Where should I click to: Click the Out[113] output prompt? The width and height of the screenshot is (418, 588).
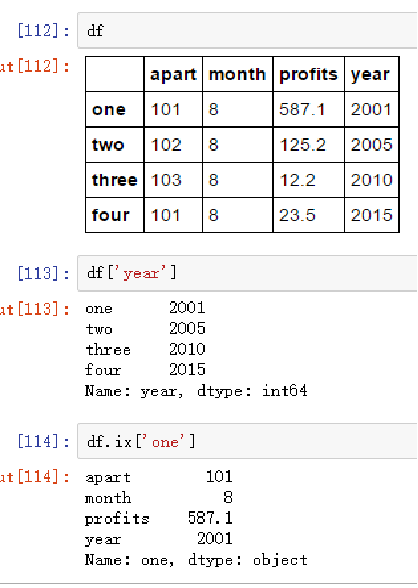pyautogui.click(x=35, y=309)
